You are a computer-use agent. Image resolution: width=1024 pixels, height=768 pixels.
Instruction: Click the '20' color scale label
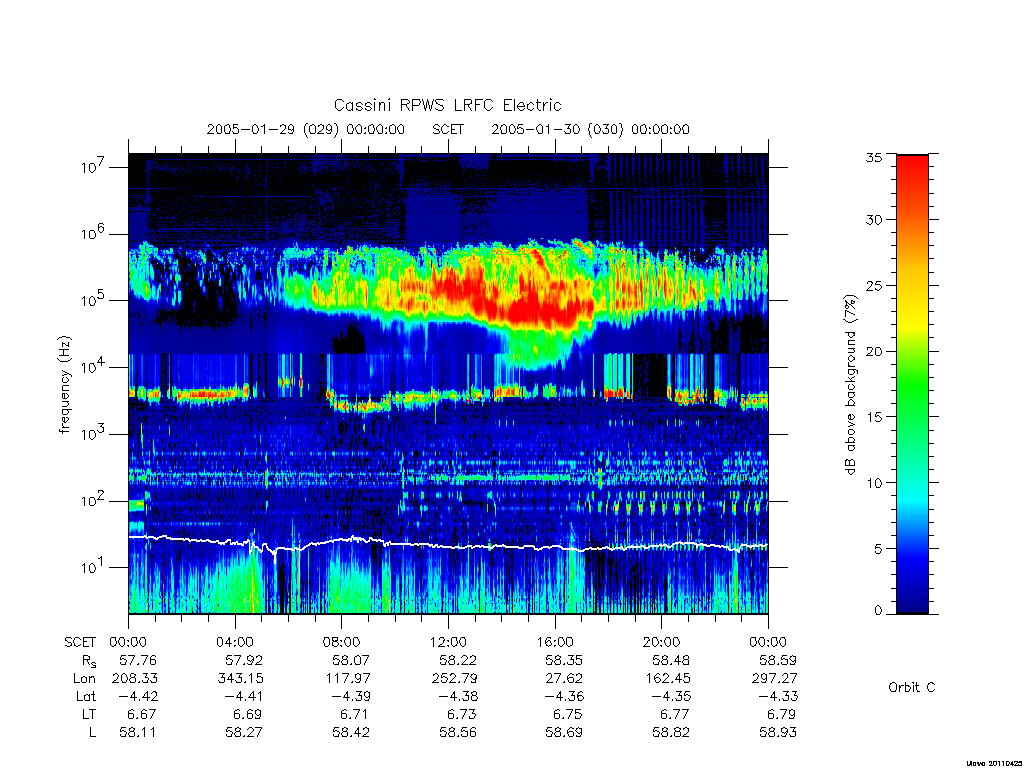pos(874,351)
